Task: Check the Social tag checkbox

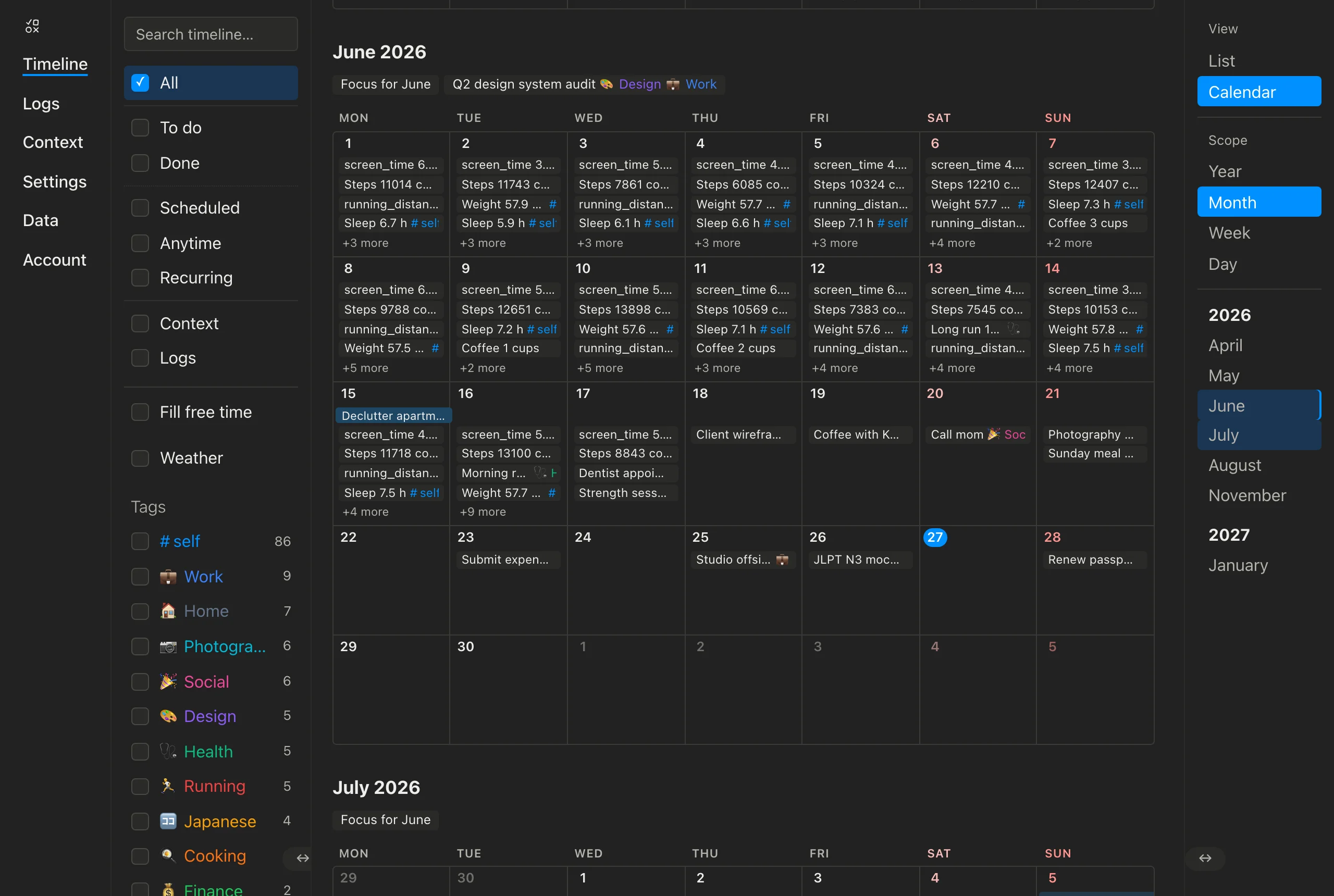Action: (140, 682)
